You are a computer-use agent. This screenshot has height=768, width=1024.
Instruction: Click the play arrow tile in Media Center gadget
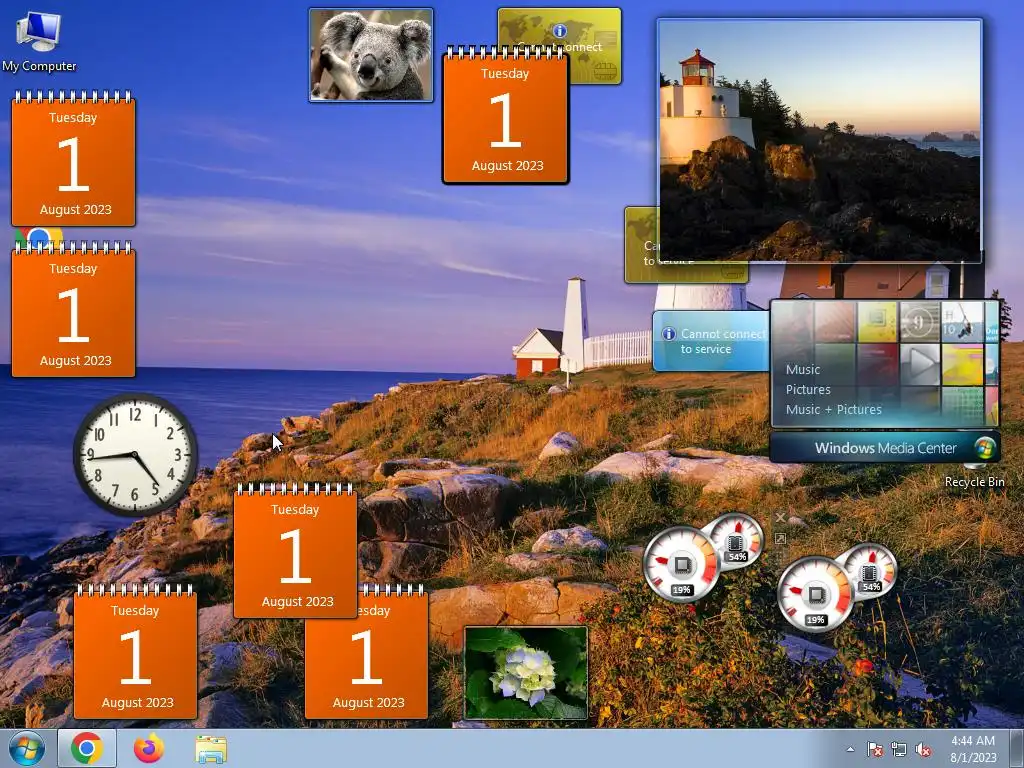point(920,364)
